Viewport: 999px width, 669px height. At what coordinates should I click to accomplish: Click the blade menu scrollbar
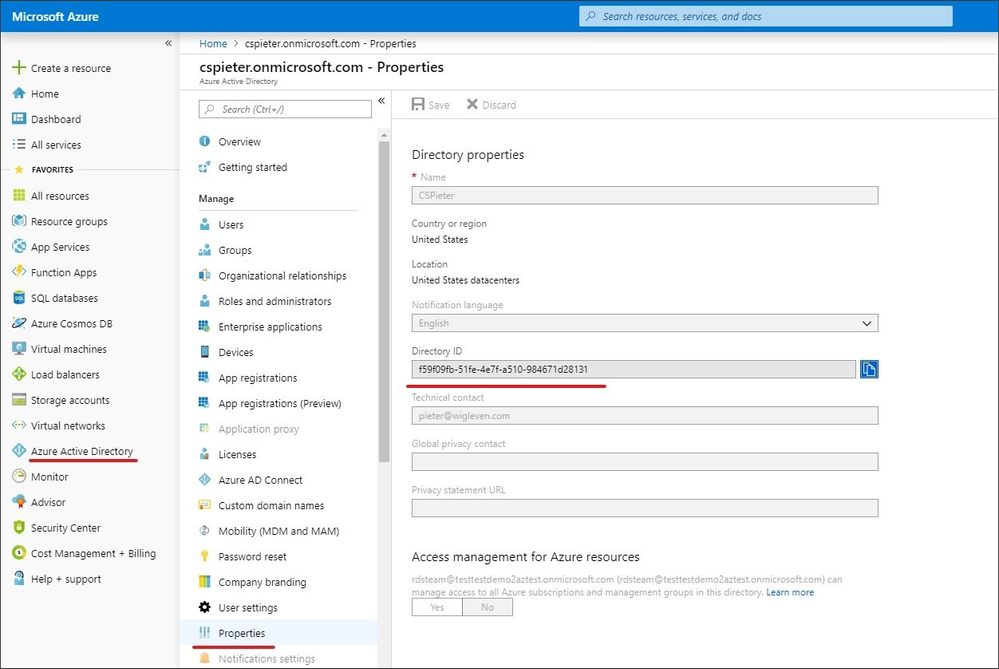(x=384, y=301)
